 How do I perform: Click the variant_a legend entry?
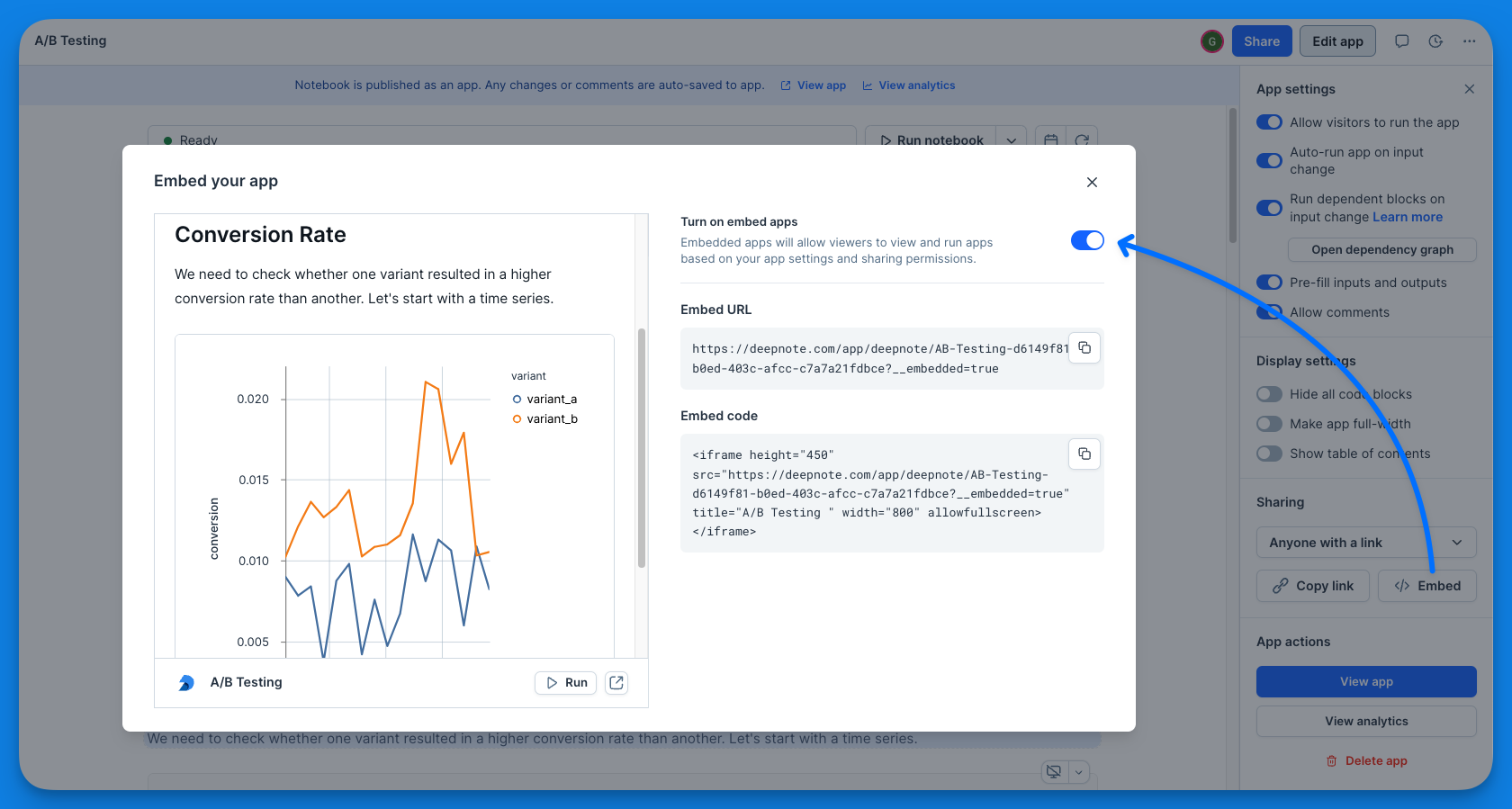[x=544, y=399]
